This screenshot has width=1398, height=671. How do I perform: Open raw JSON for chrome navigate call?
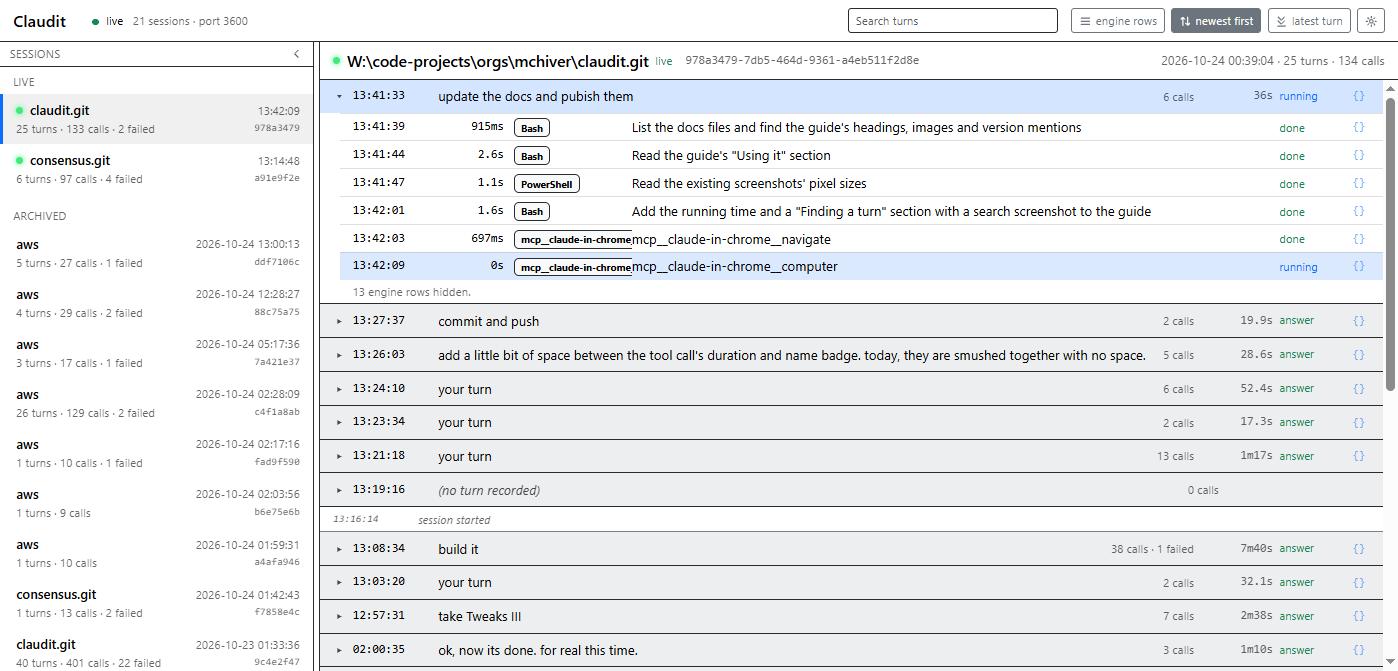1358,239
